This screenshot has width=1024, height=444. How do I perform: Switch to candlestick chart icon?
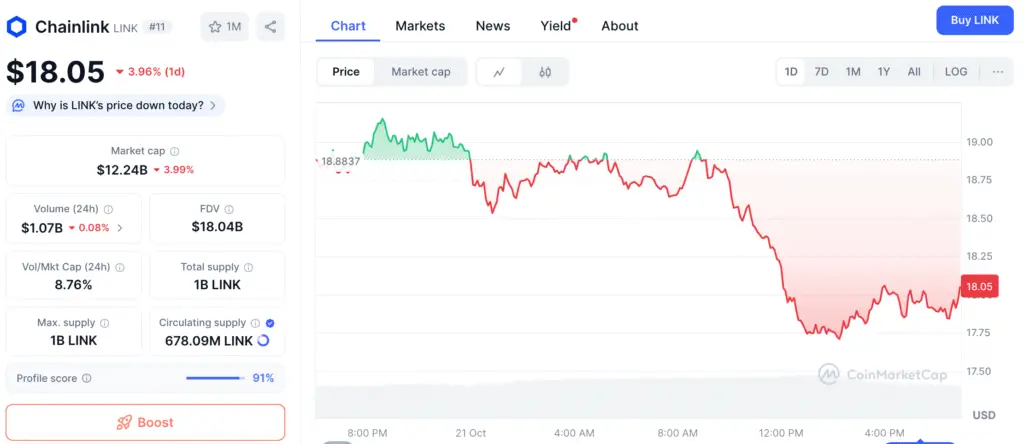pos(545,72)
